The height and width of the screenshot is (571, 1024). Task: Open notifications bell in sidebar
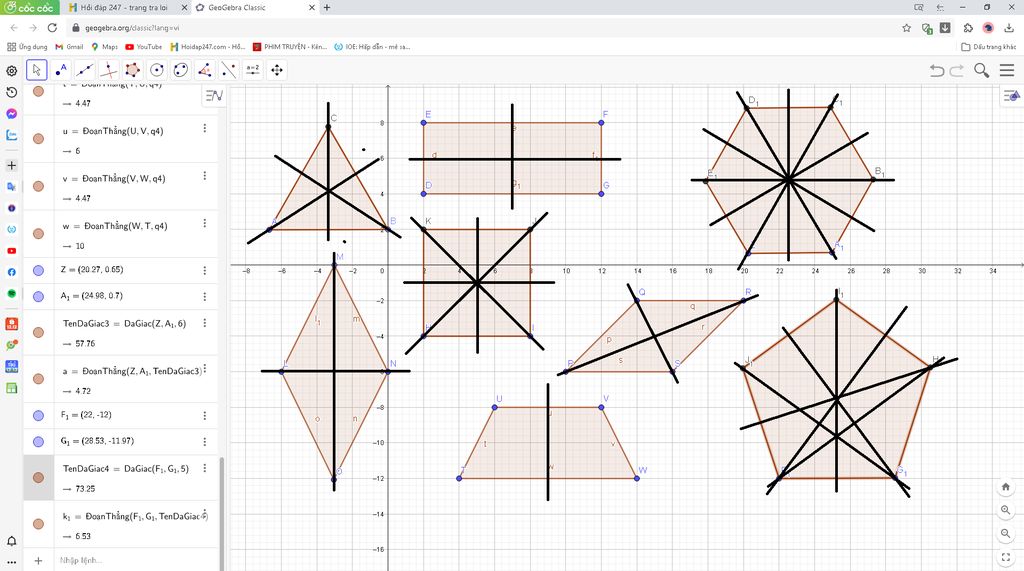pos(12,541)
